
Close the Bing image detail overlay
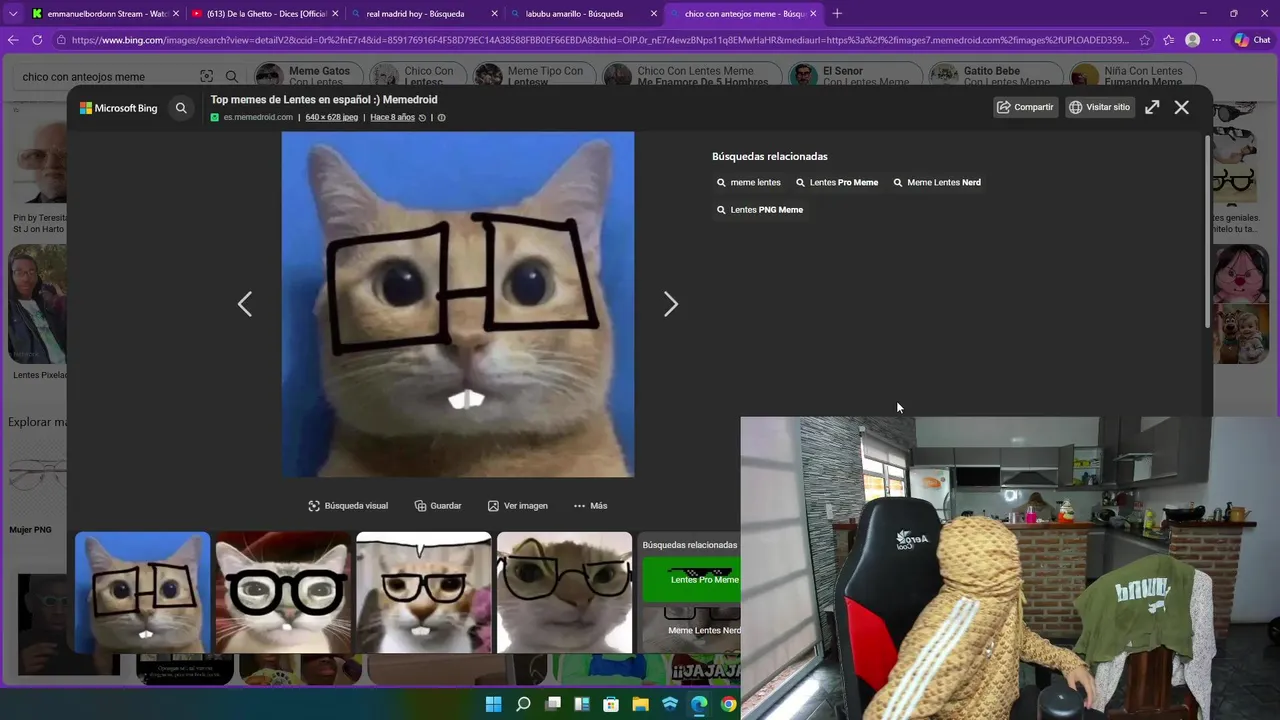coord(1182,107)
